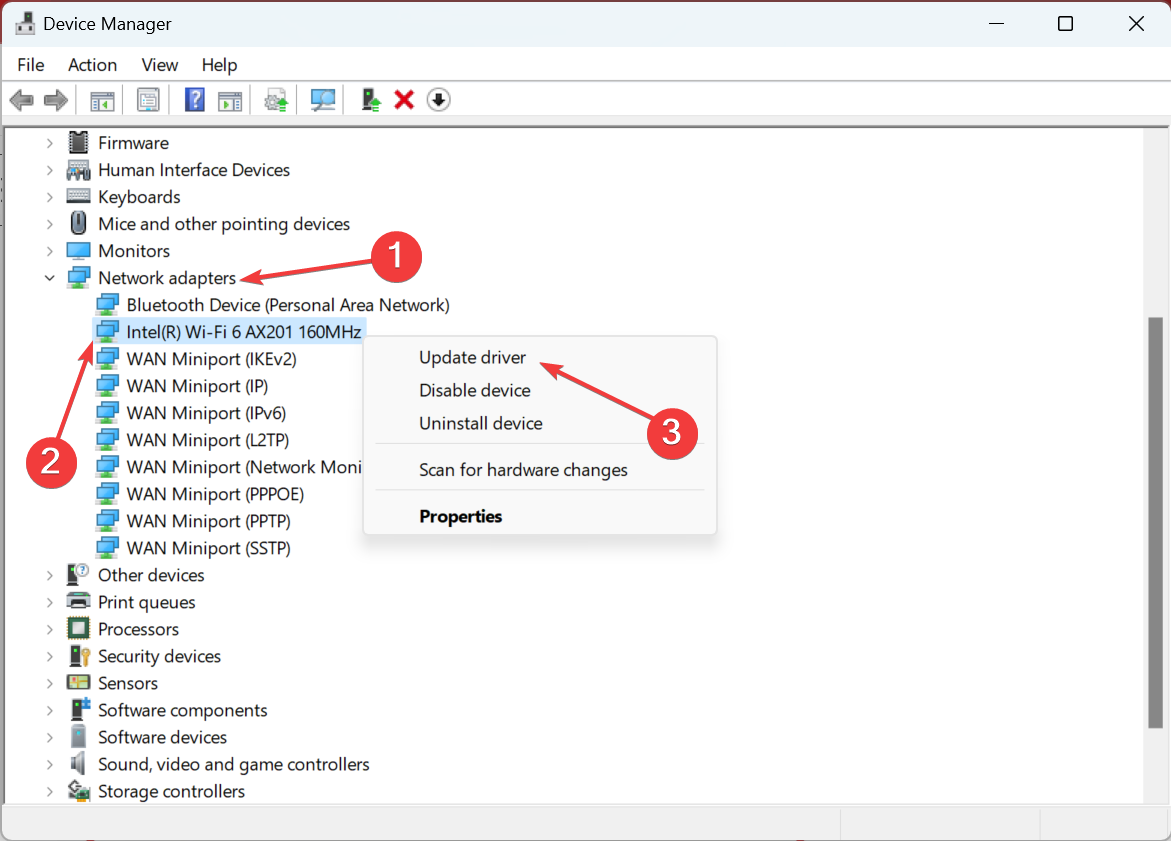
Task: Click Show/Hide Console Tree toolbar icon
Action: point(102,99)
